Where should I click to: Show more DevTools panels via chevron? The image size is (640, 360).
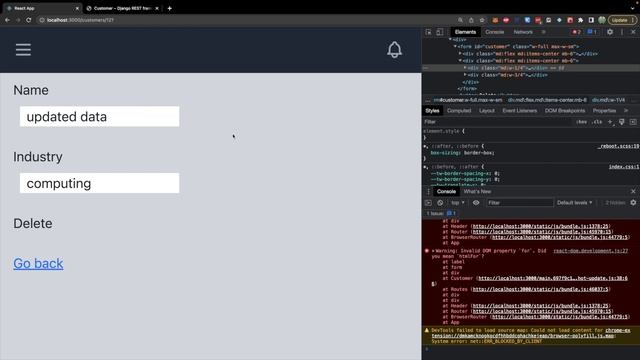543,32
